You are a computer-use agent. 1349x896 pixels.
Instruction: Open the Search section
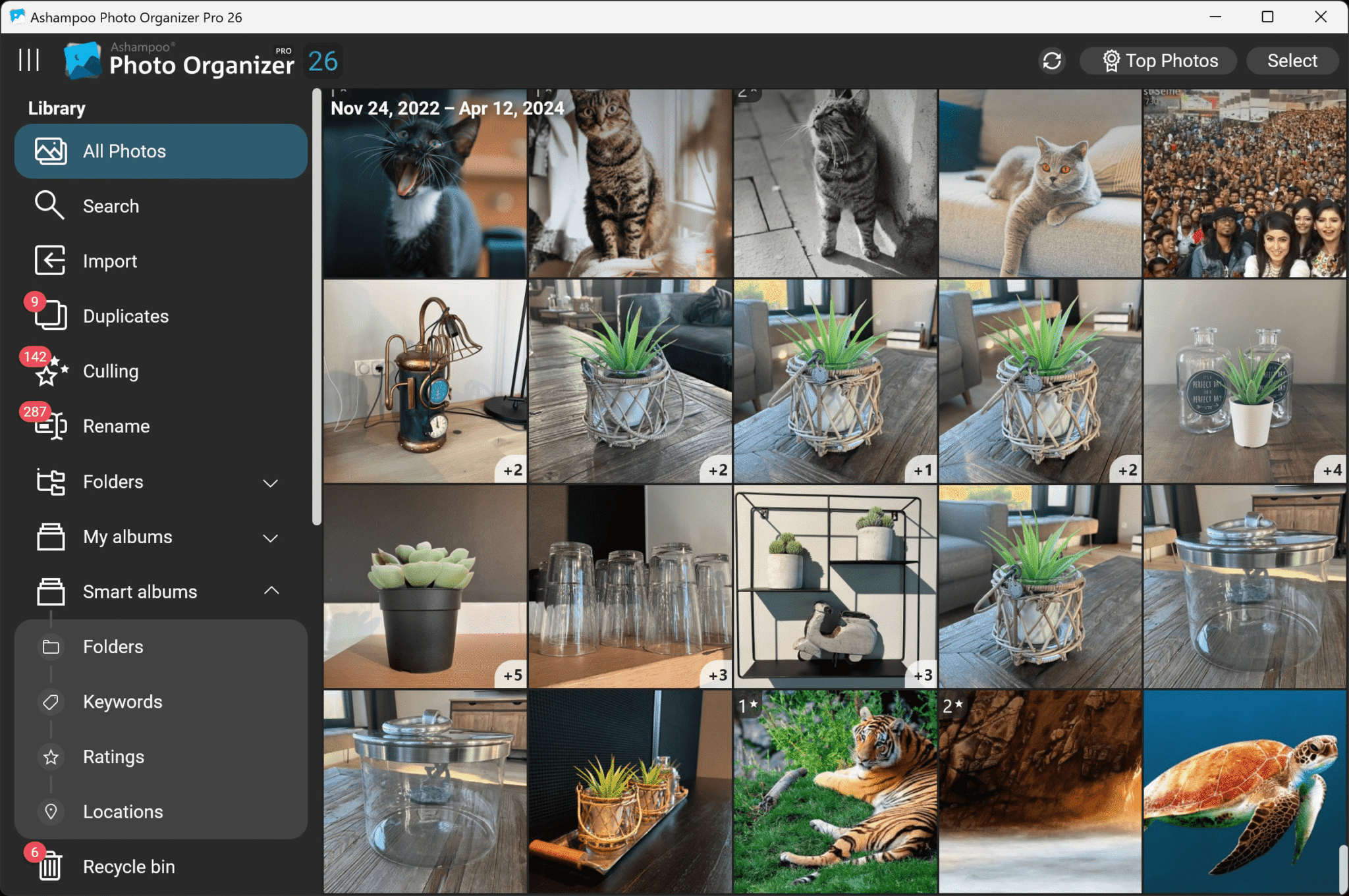tap(111, 205)
